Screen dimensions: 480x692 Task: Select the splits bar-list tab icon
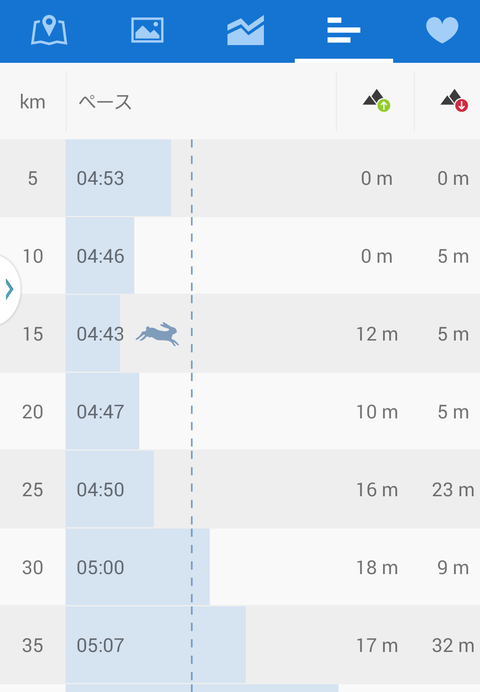click(x=344, y=30)
